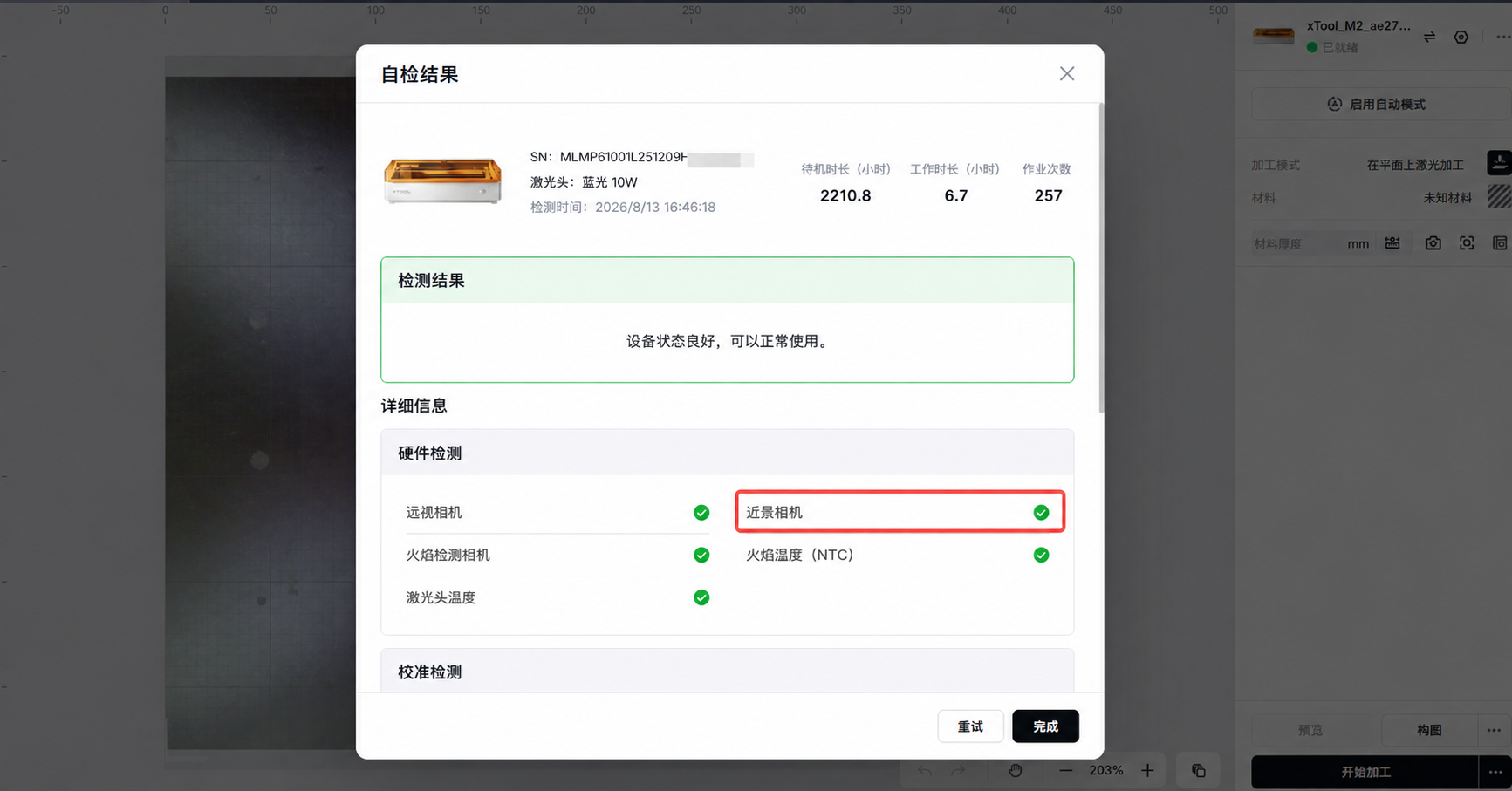Click the 预览 button
The image size is (1512, 791).
(x=1310, y=730)
